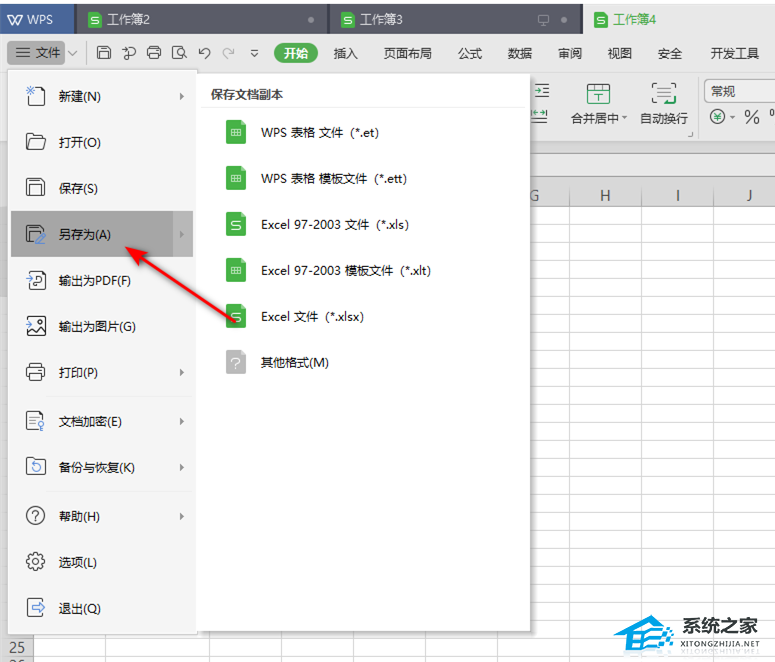The image size is (775, 662).
Task: Click the increase indent icon in ribbon
Action: [x=542, y=90]
